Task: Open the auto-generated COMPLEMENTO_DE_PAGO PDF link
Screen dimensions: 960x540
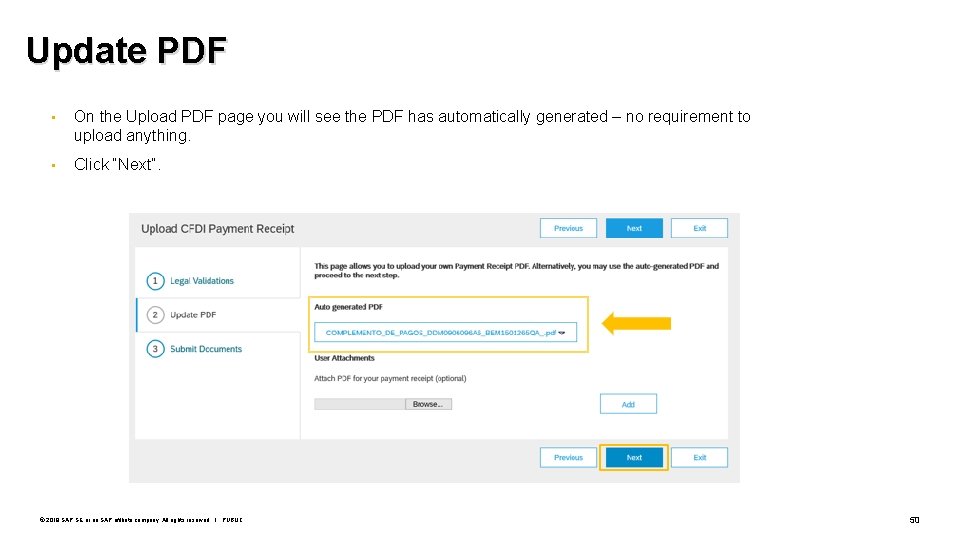Action: [x=440, y=332]
